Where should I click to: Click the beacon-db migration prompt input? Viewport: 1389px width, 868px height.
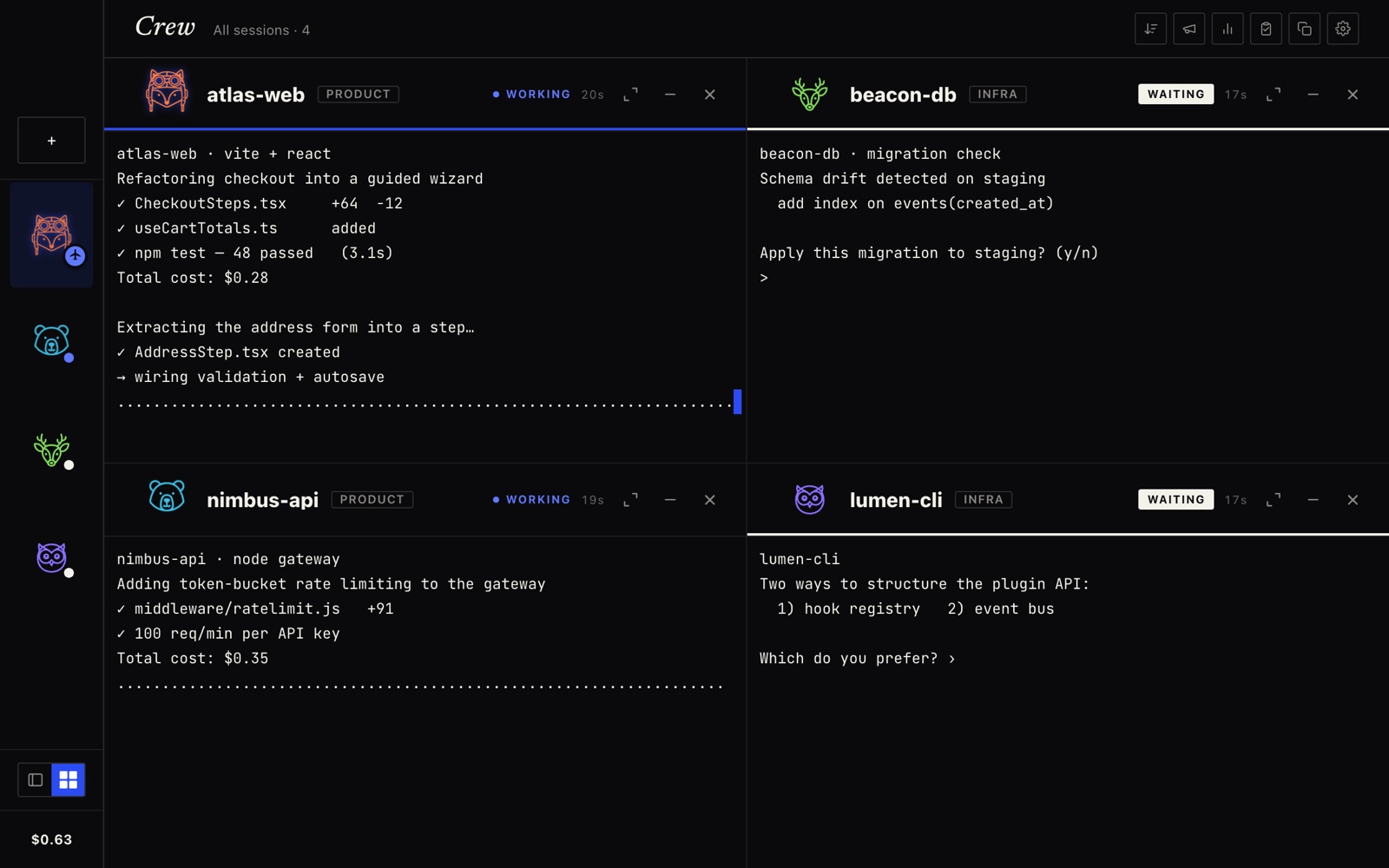coord(1068,278)
